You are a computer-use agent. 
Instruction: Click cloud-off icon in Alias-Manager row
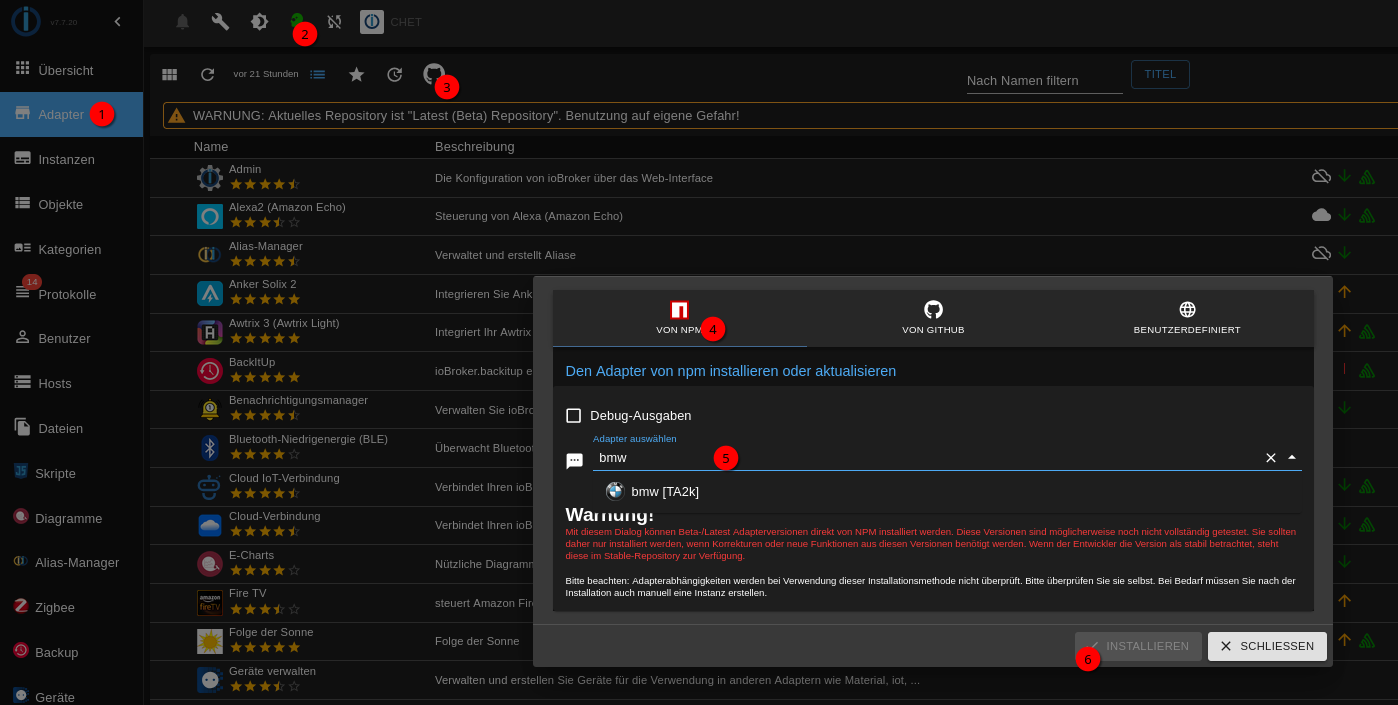tap(1321, 252)
